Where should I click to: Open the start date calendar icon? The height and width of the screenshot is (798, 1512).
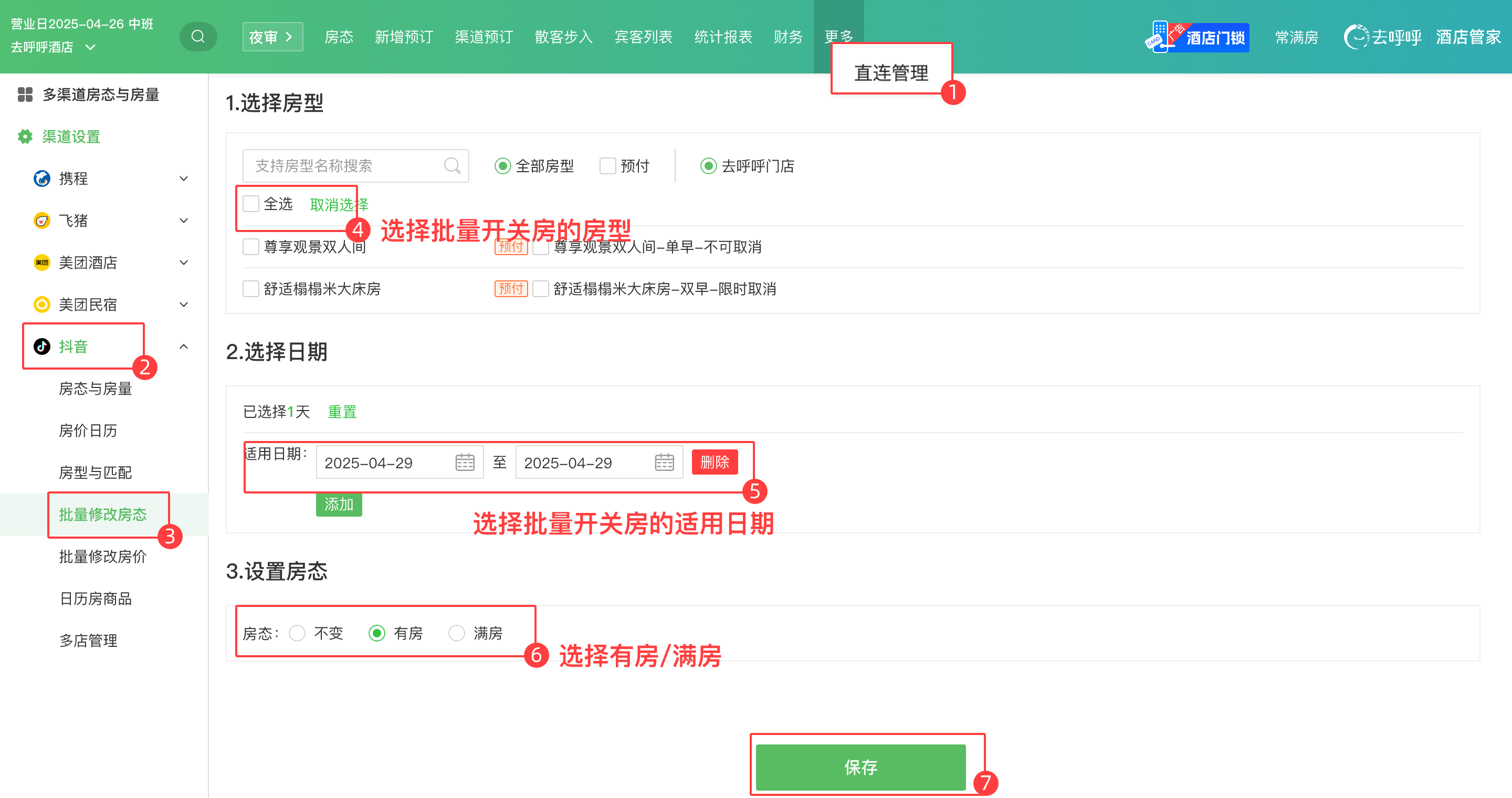click(x=465, y=463)
